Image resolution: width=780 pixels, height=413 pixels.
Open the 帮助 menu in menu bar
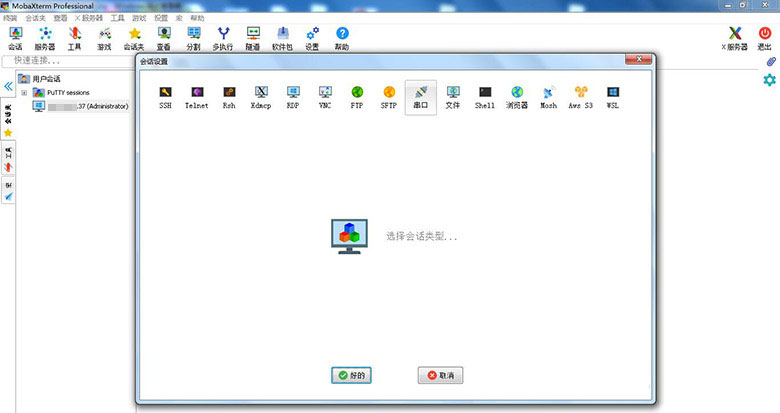pos(197,18)
